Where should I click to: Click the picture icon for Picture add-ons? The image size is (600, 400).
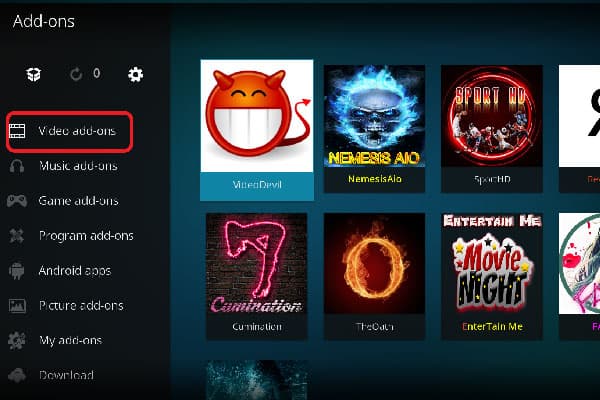pos(17,305)
